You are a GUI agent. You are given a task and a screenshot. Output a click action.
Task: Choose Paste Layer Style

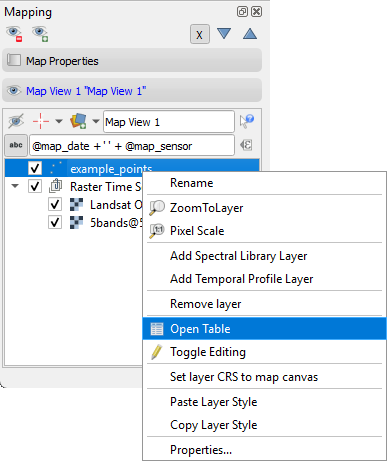point(264,402)
